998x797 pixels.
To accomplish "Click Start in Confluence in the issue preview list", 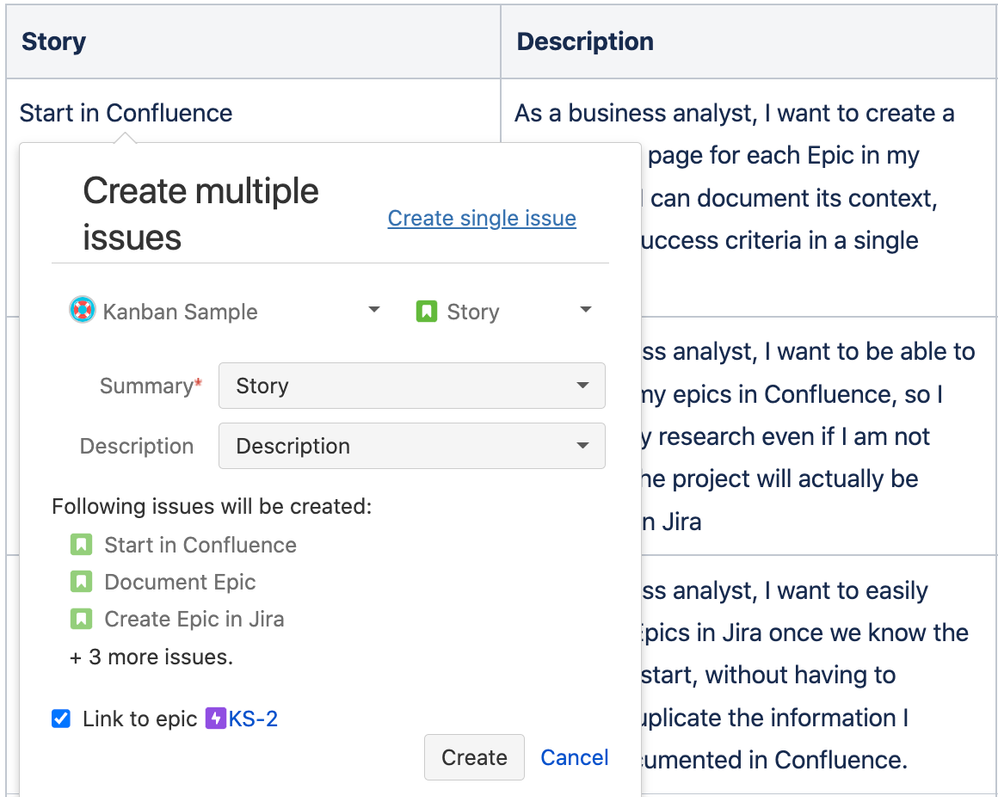I will (200, 545).
